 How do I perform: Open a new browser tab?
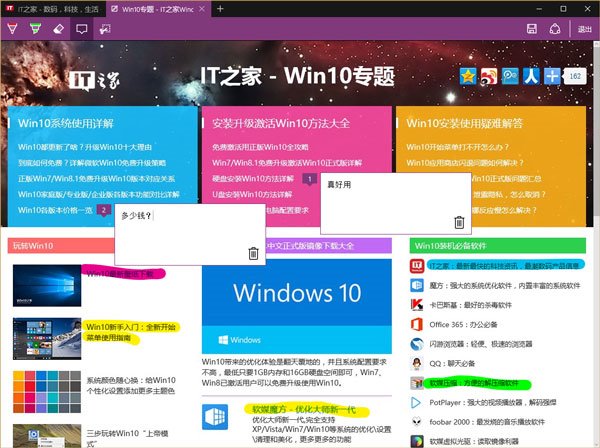tap(220, 9)
